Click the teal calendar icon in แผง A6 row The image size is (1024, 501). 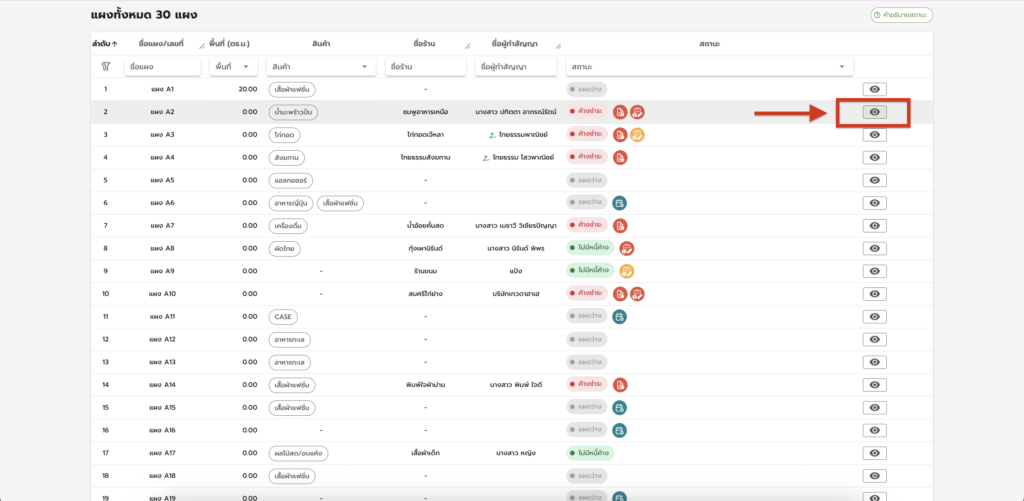point(620,203)
